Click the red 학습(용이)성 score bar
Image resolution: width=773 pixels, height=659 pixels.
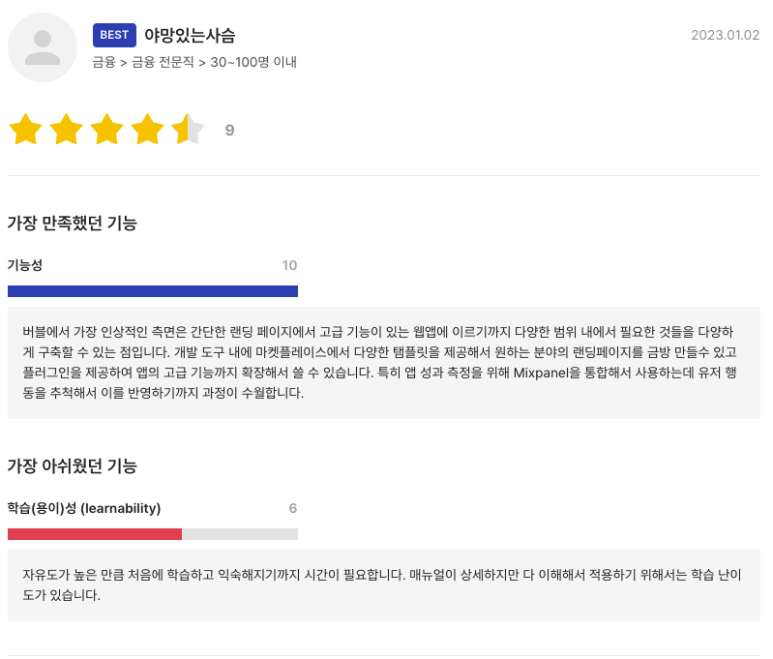(95, 534)
